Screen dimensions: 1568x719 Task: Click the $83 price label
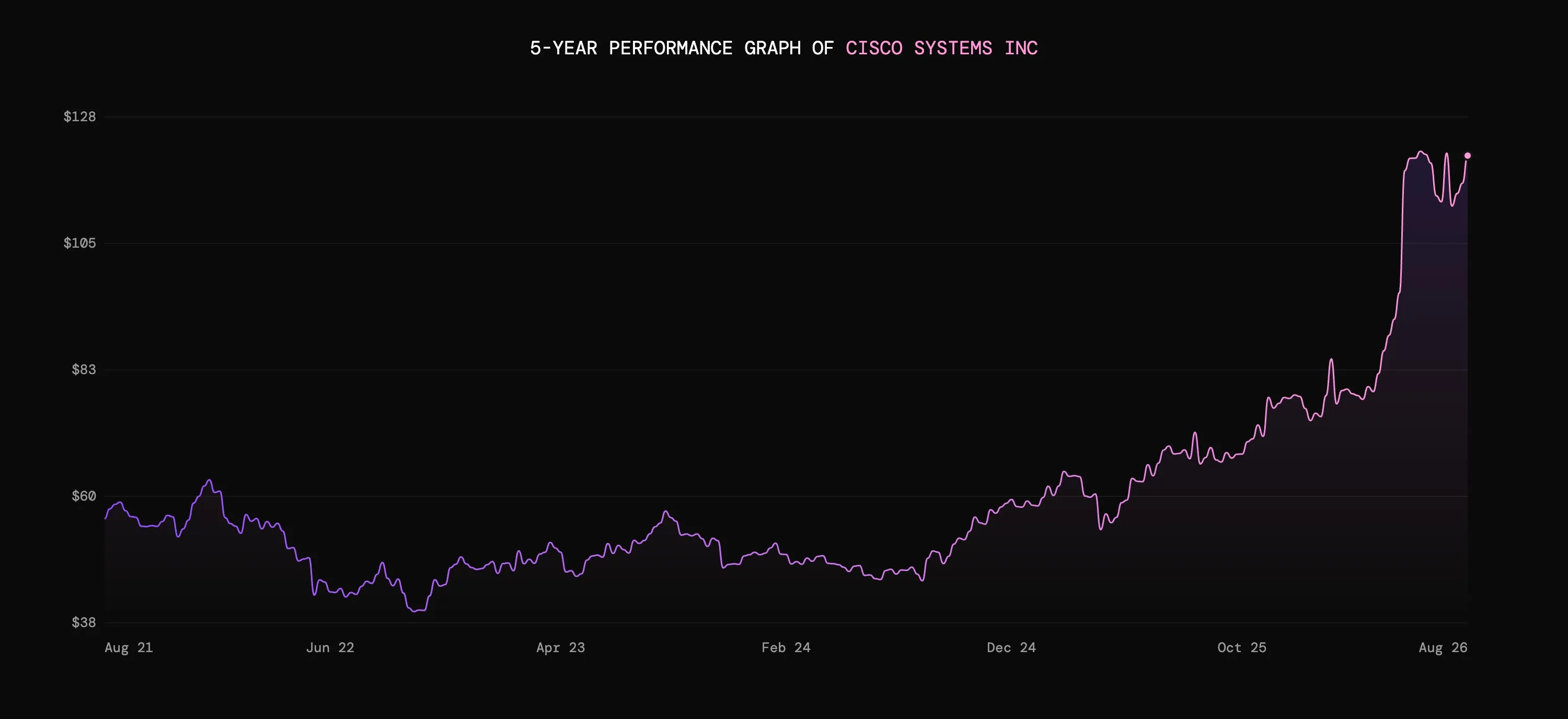click(x=84, y=369)
